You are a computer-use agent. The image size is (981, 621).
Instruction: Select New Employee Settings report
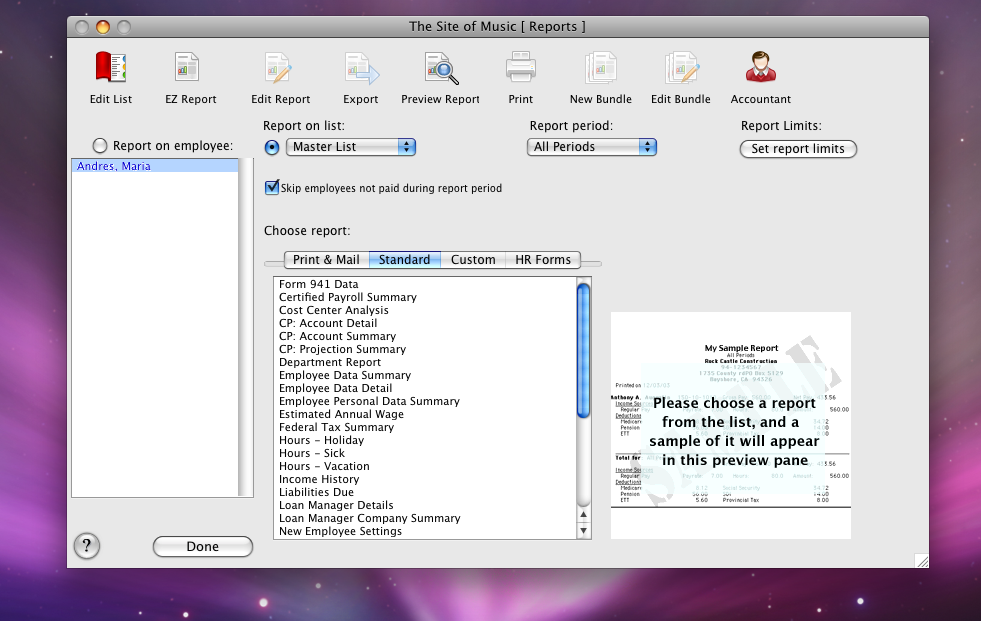[425, 531]
